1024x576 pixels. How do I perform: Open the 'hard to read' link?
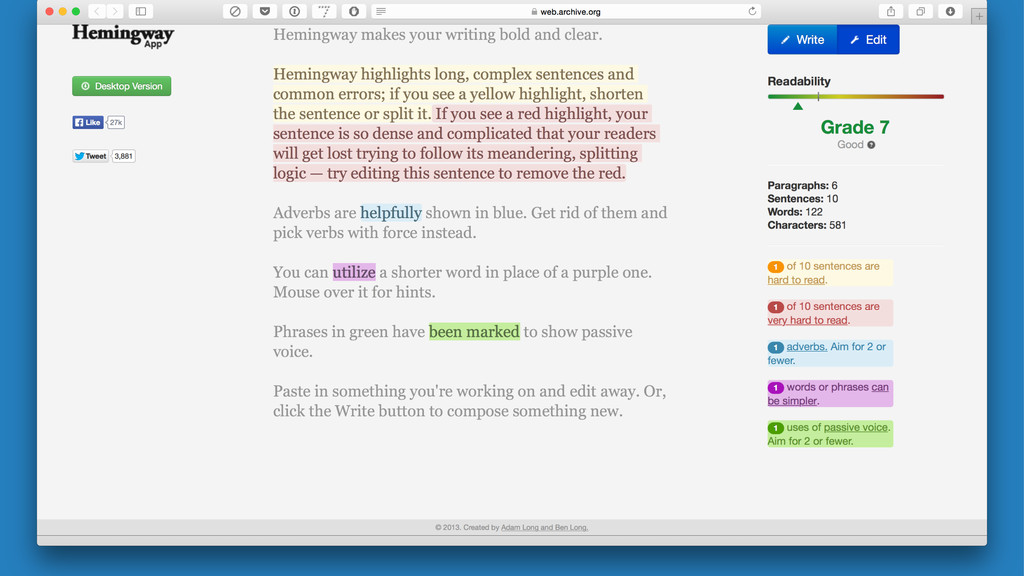click(796, 280)
